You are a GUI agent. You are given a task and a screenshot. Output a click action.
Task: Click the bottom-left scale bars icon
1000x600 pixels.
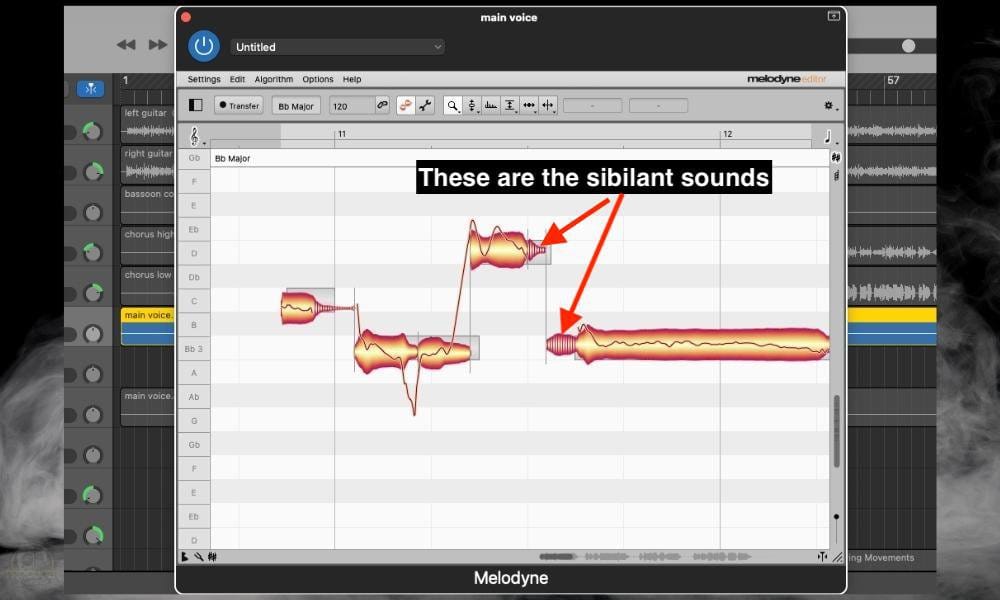[212, 557]
